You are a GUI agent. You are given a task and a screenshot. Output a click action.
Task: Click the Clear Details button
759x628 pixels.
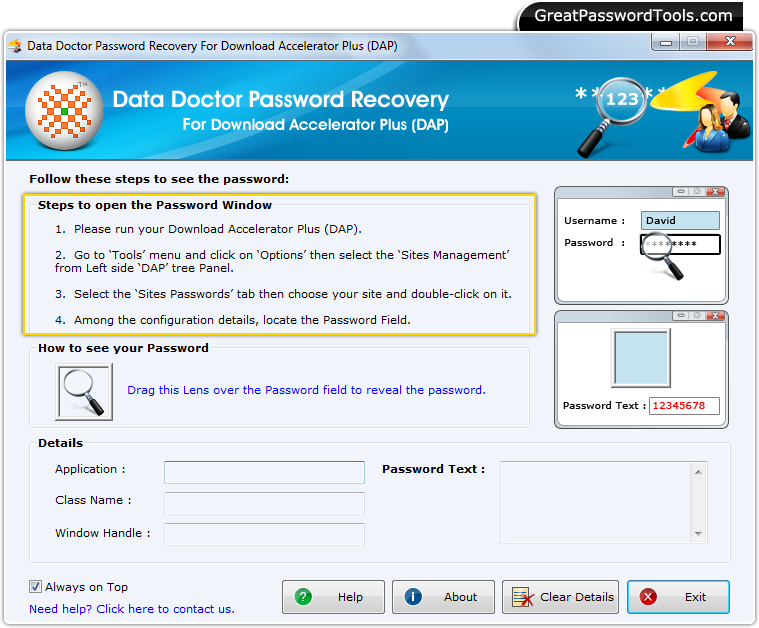(561, 597)
